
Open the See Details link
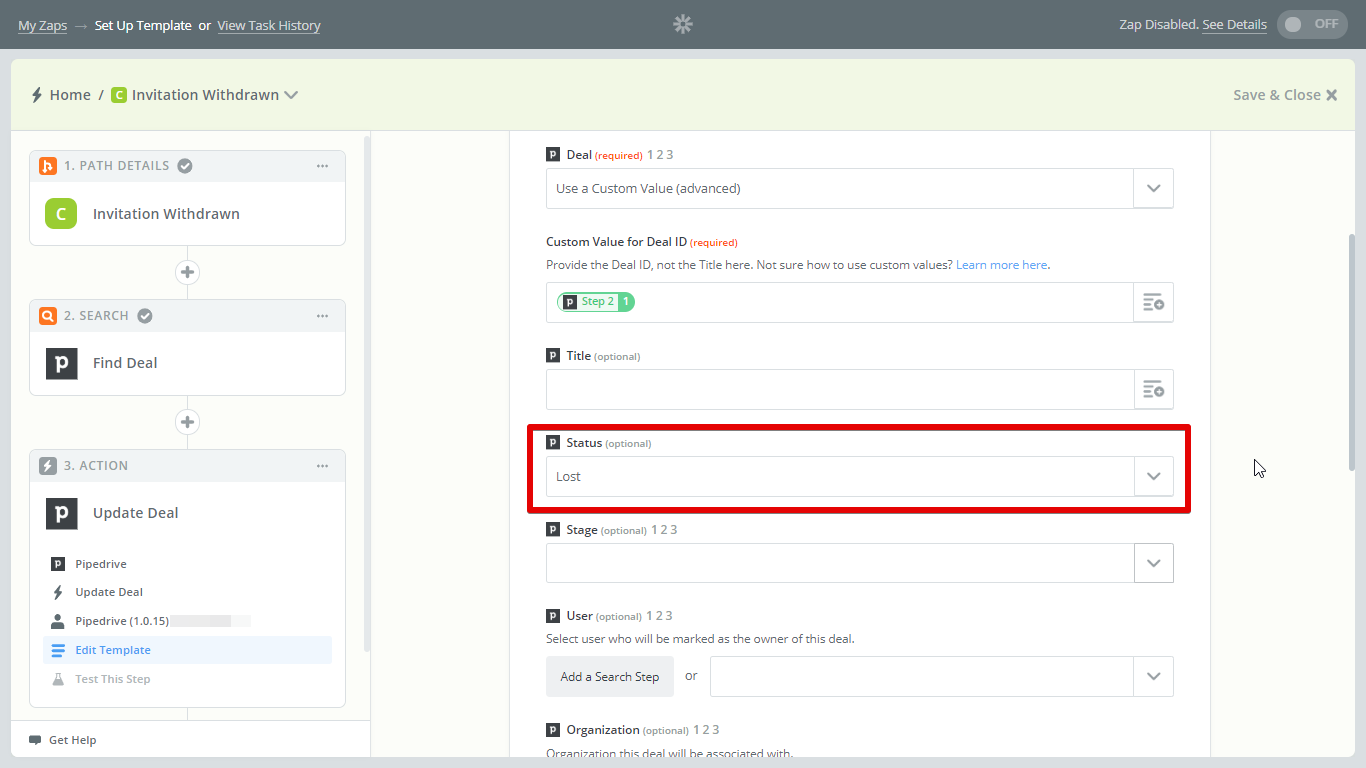pyautogui.click(x=1234, y=25)
